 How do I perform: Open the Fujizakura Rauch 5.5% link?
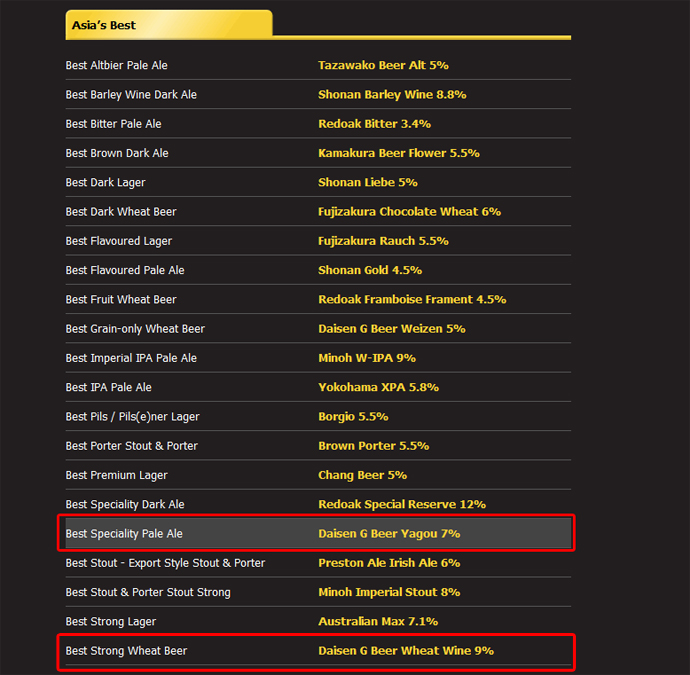click(x=383, y=241)
